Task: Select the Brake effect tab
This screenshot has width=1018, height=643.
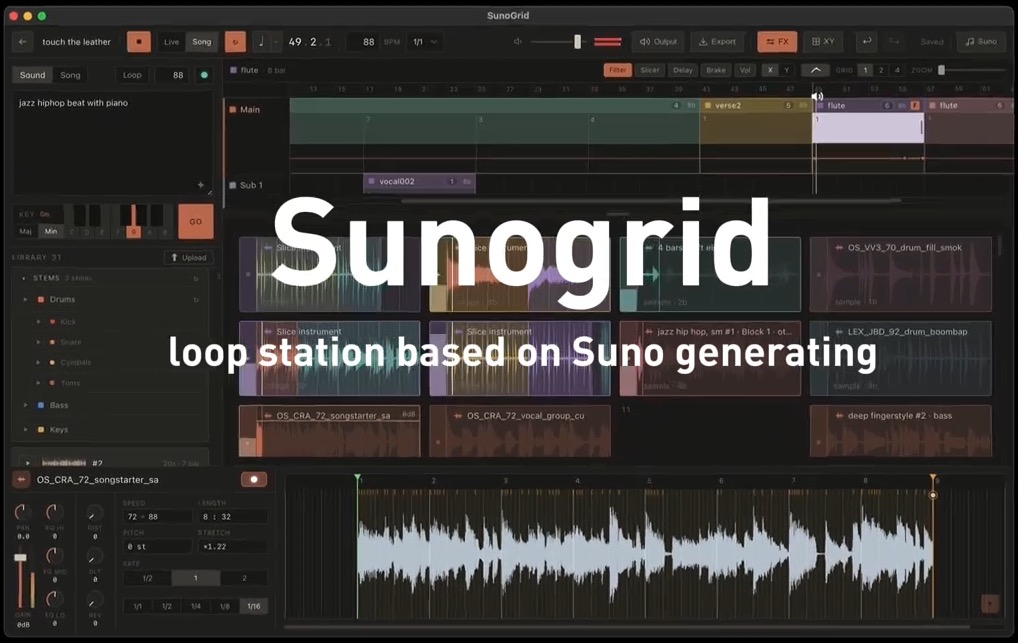Action: [x=715, y=70]
